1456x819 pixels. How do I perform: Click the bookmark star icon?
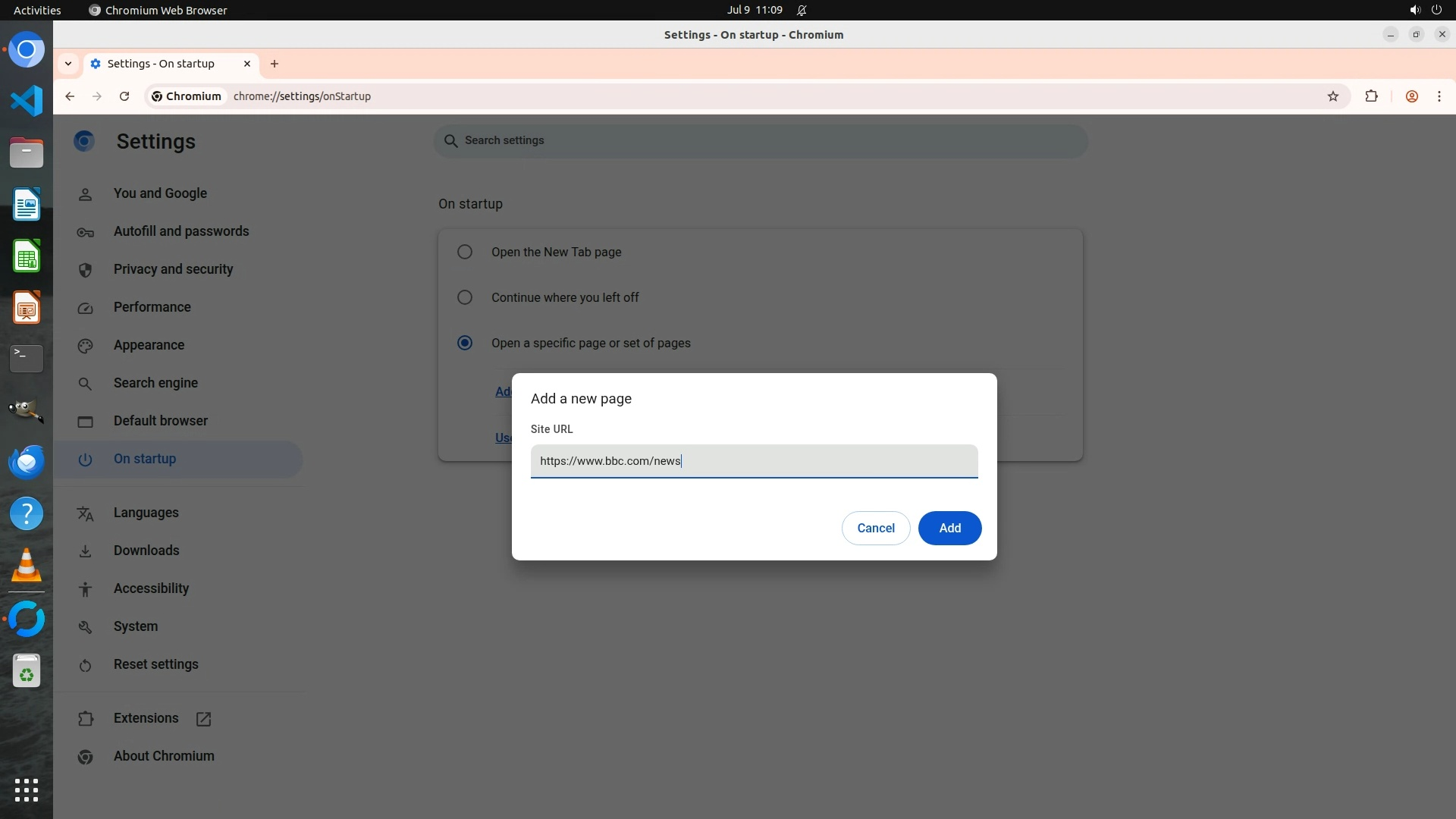1333,96
